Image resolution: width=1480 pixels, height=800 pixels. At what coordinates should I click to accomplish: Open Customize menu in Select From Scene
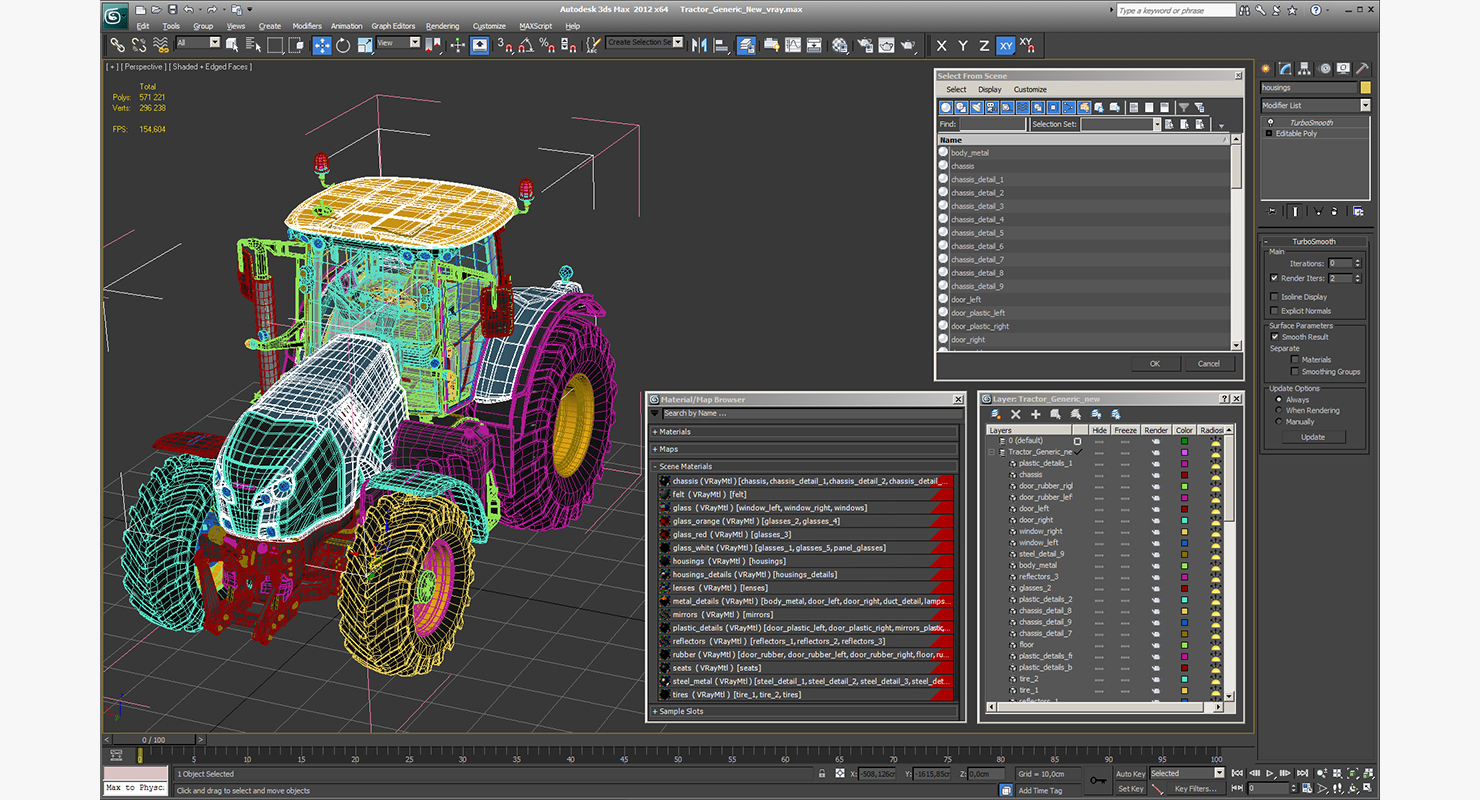point(1030,90)
